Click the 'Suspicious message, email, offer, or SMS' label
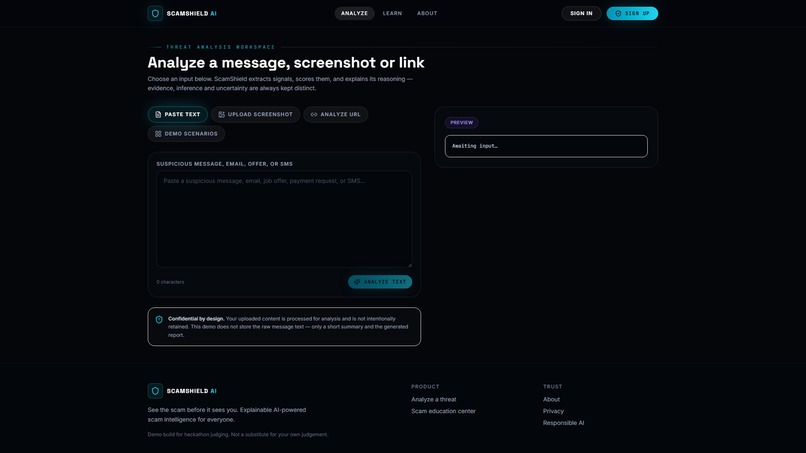806x453 pixels. click(x=225, y=164)
